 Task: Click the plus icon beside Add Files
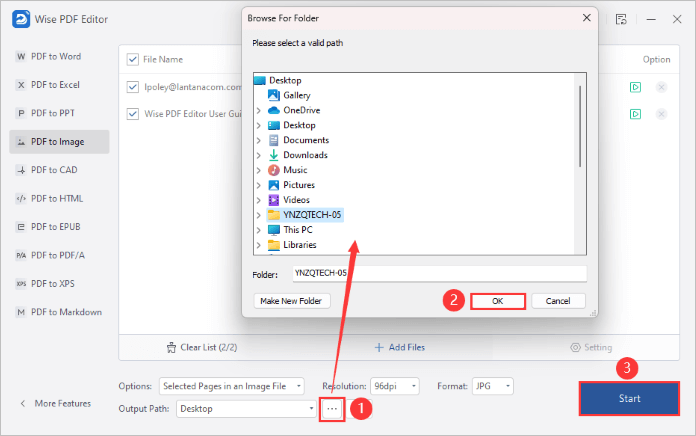coord(379,347)
